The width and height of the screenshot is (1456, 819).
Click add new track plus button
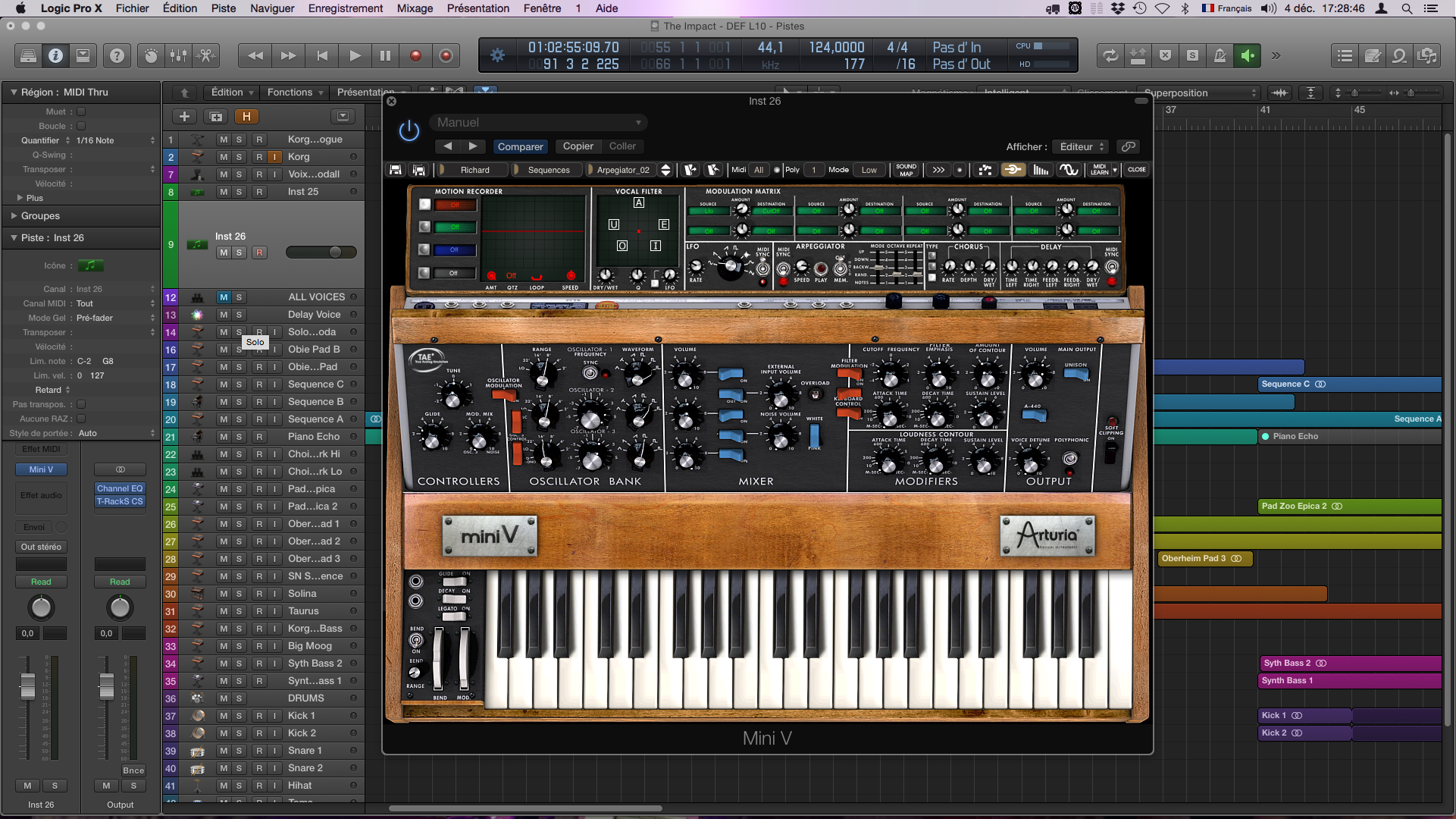(184, 116)
